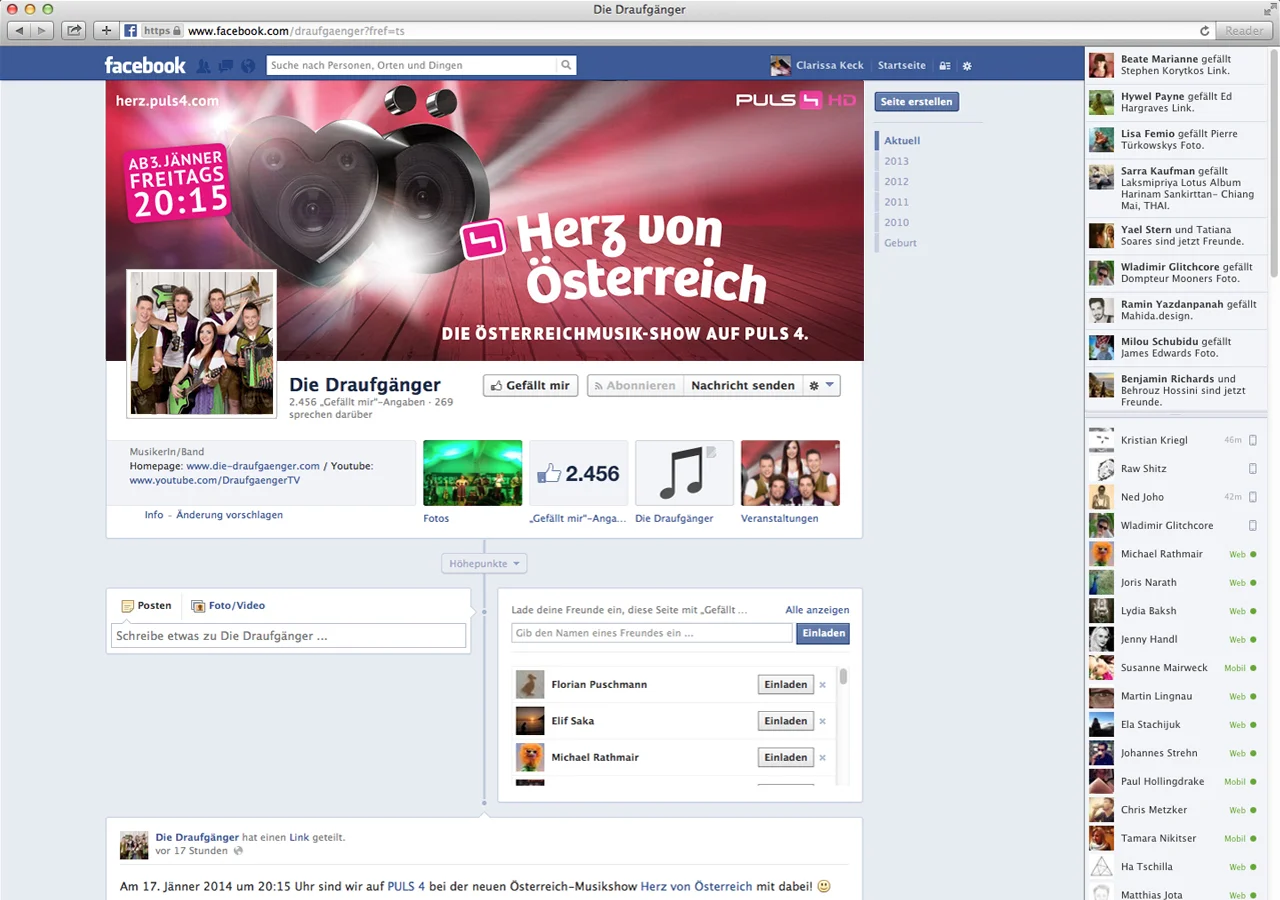This screenshot has width=1280, height=900.
Task: Visit www.die-draufgaenger.com link
Action: [x=253, y=466]
